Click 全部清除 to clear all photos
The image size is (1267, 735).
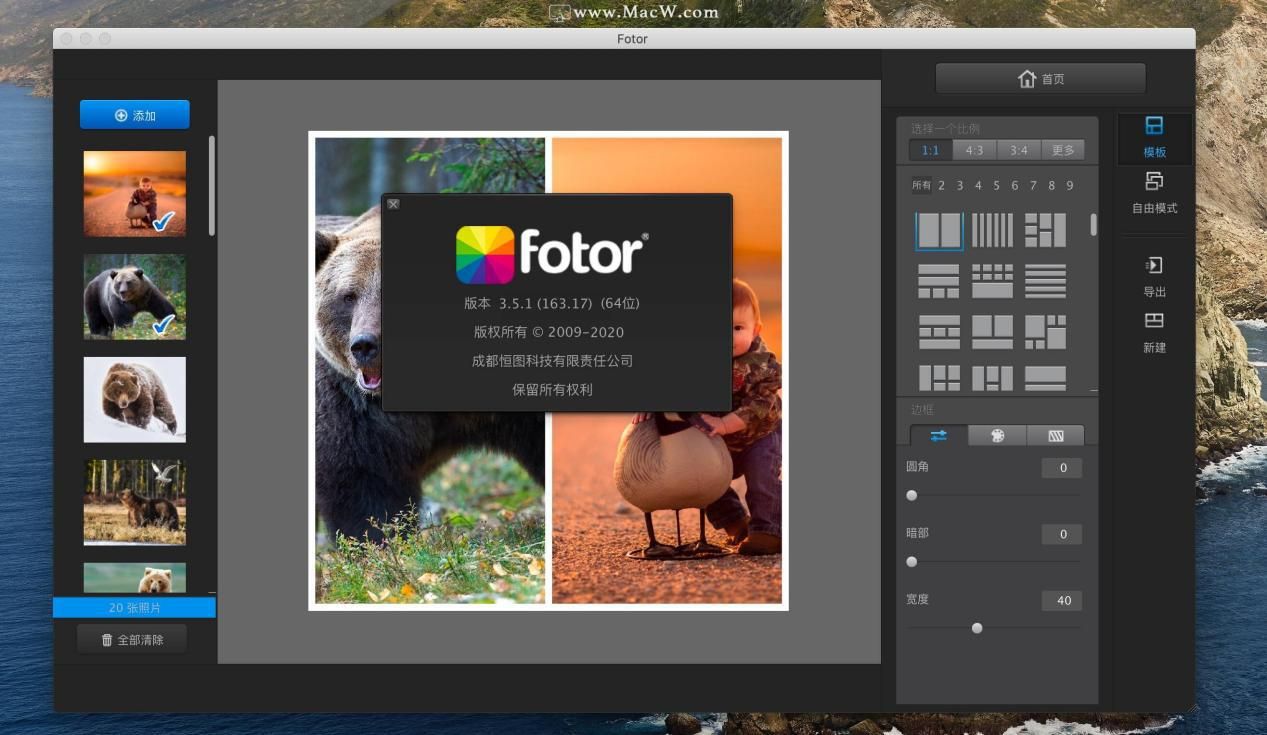pyautogui.click(x=132, y=640)
